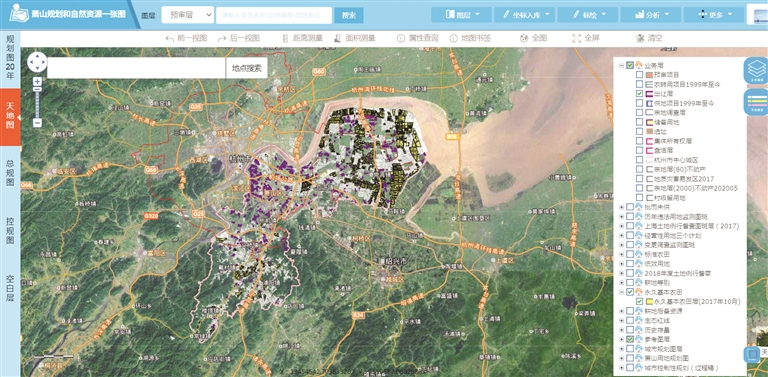Collapse the 业务层 tree group
Screen dimensions: 768x377
[622, 65]
